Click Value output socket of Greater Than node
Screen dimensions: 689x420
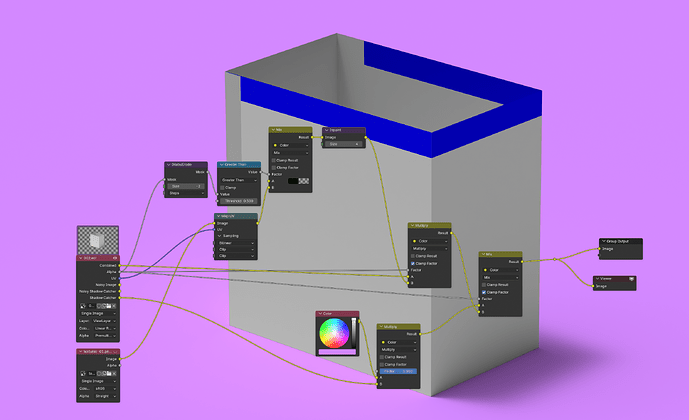point(261,172)
